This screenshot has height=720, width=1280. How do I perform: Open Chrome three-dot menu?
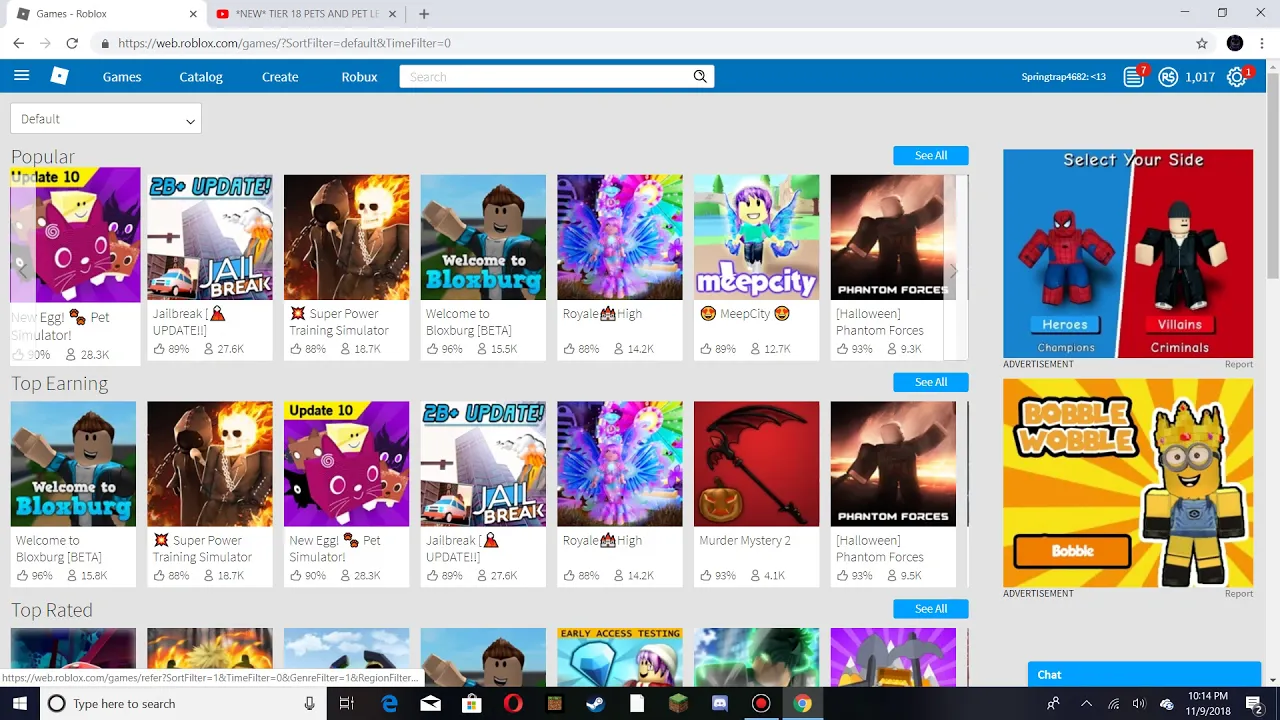coord(1262,43)
